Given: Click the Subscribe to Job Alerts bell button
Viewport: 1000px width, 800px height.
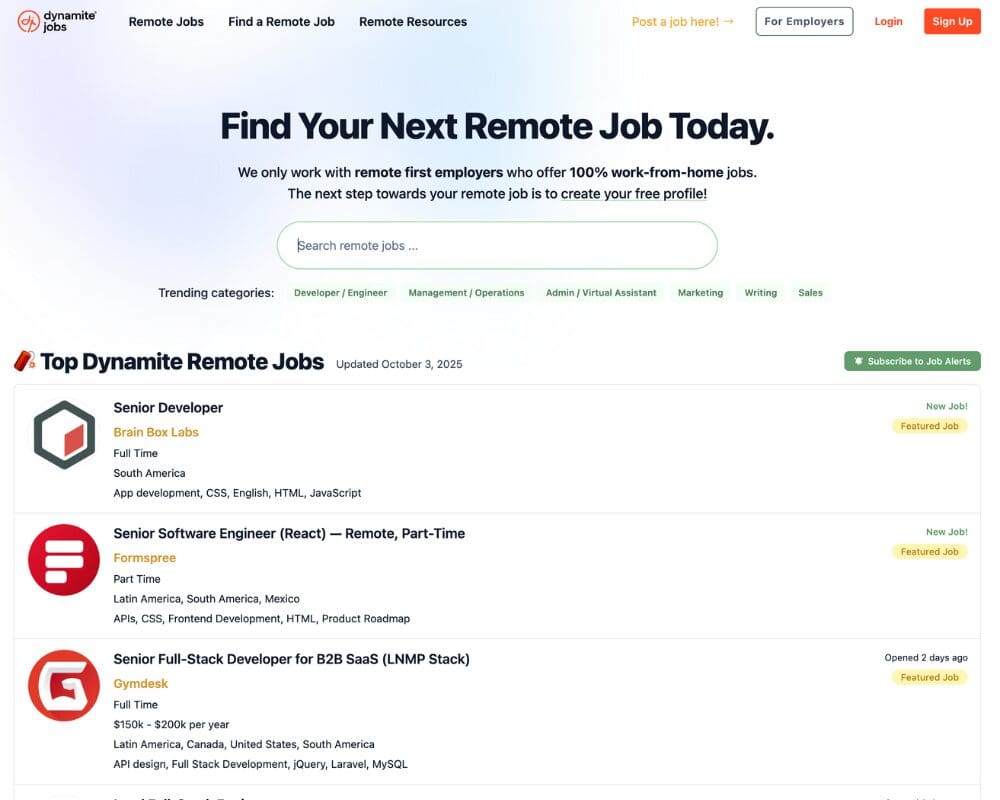Looking at the screenshot, I should (912, 361).
